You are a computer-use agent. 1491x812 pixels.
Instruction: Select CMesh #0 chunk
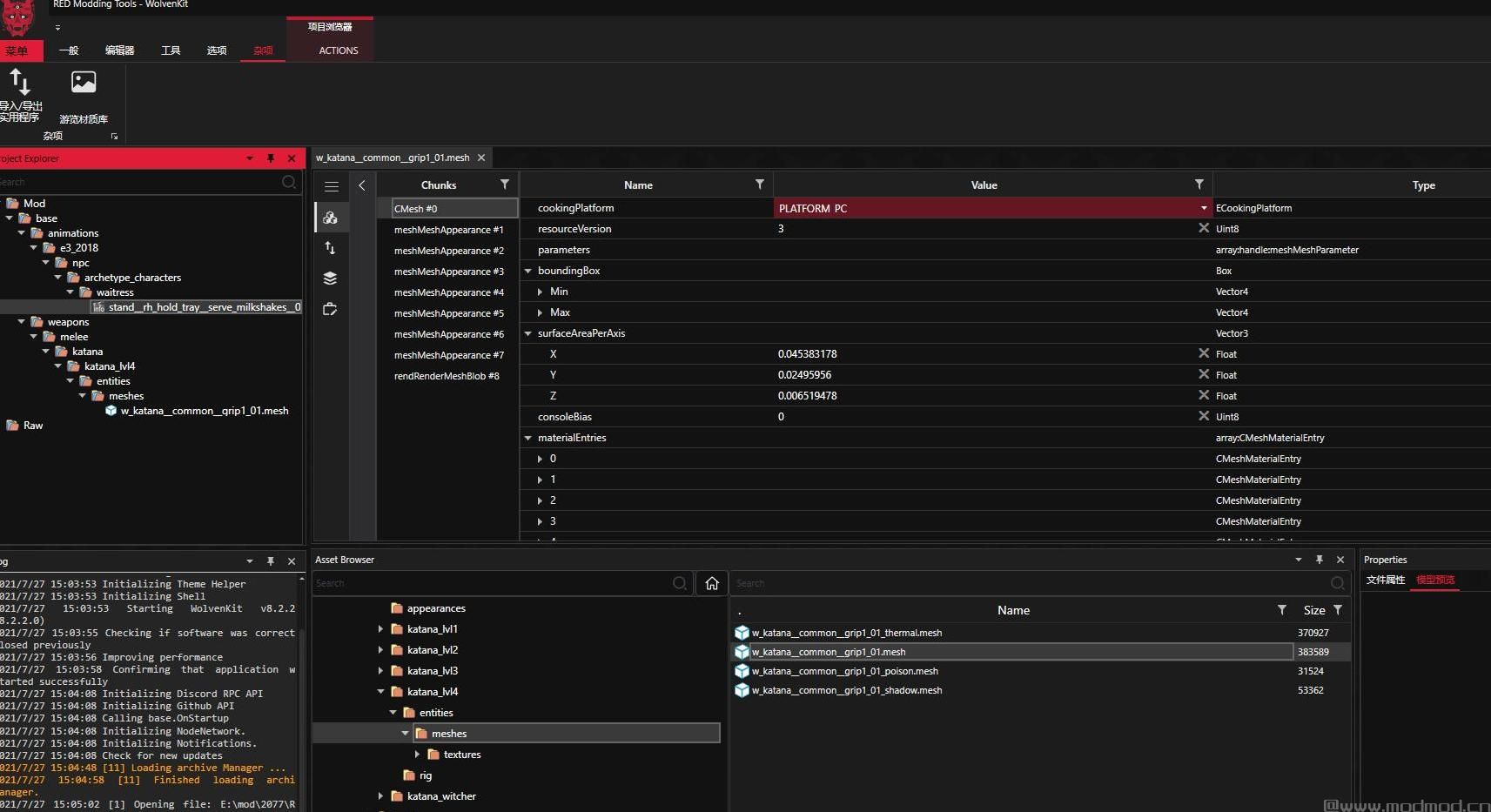click(454, 209)
